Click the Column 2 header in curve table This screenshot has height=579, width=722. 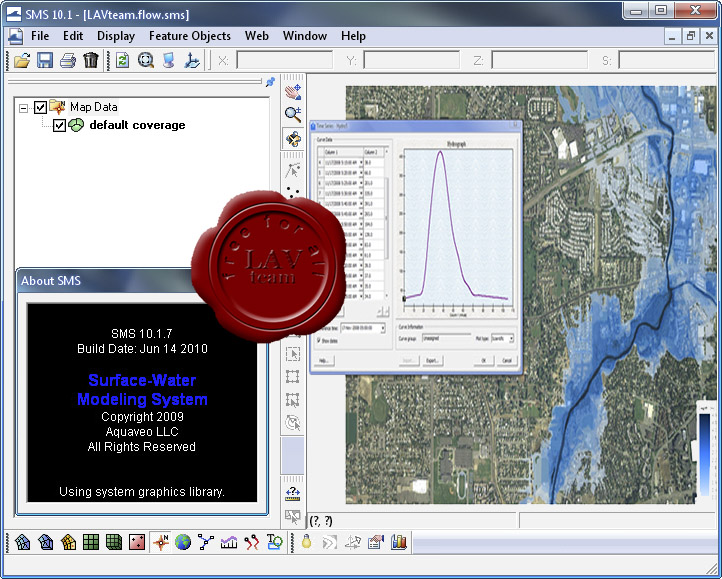tap(373, 152)
